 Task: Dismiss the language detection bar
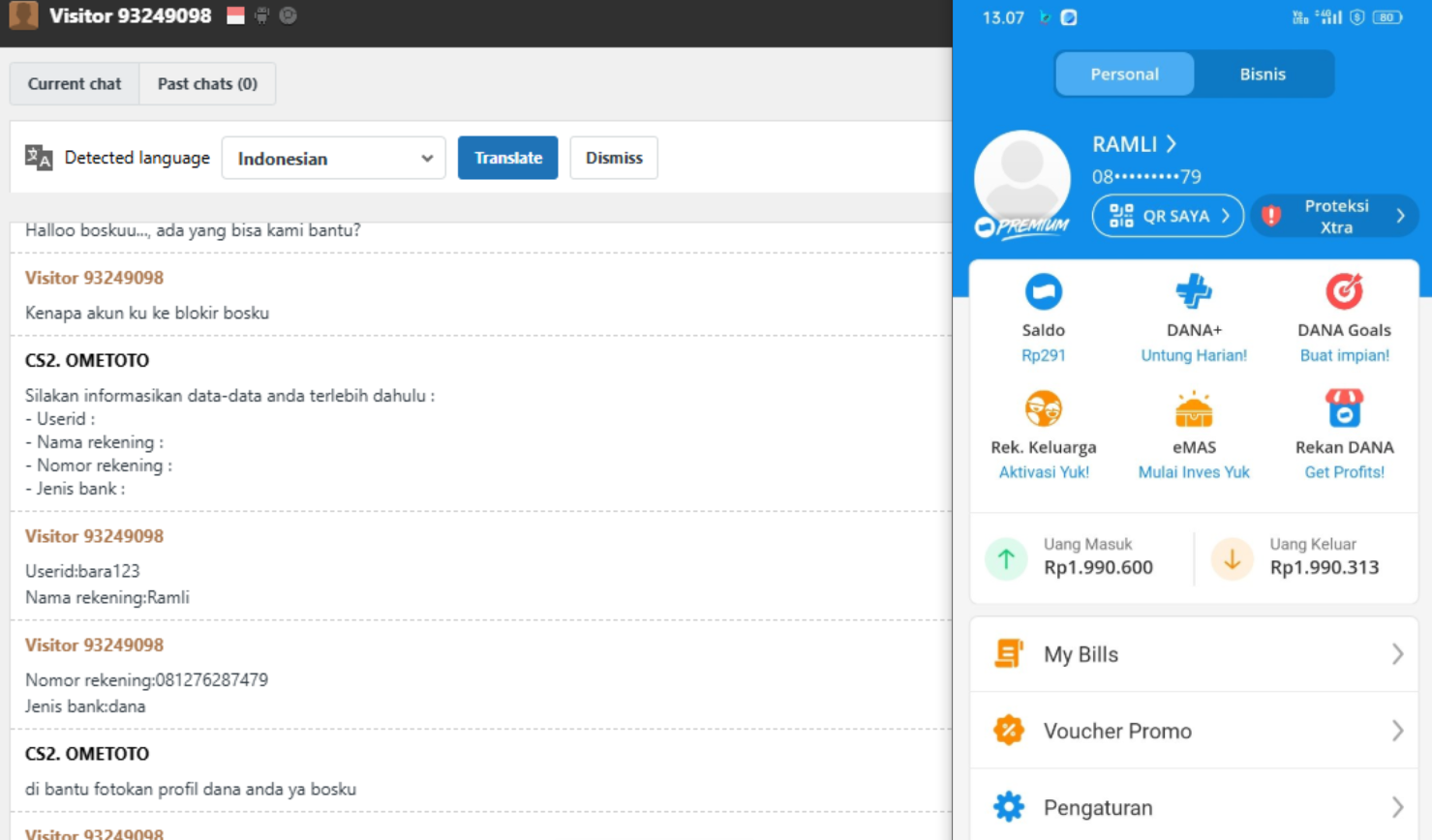point(614,158)
